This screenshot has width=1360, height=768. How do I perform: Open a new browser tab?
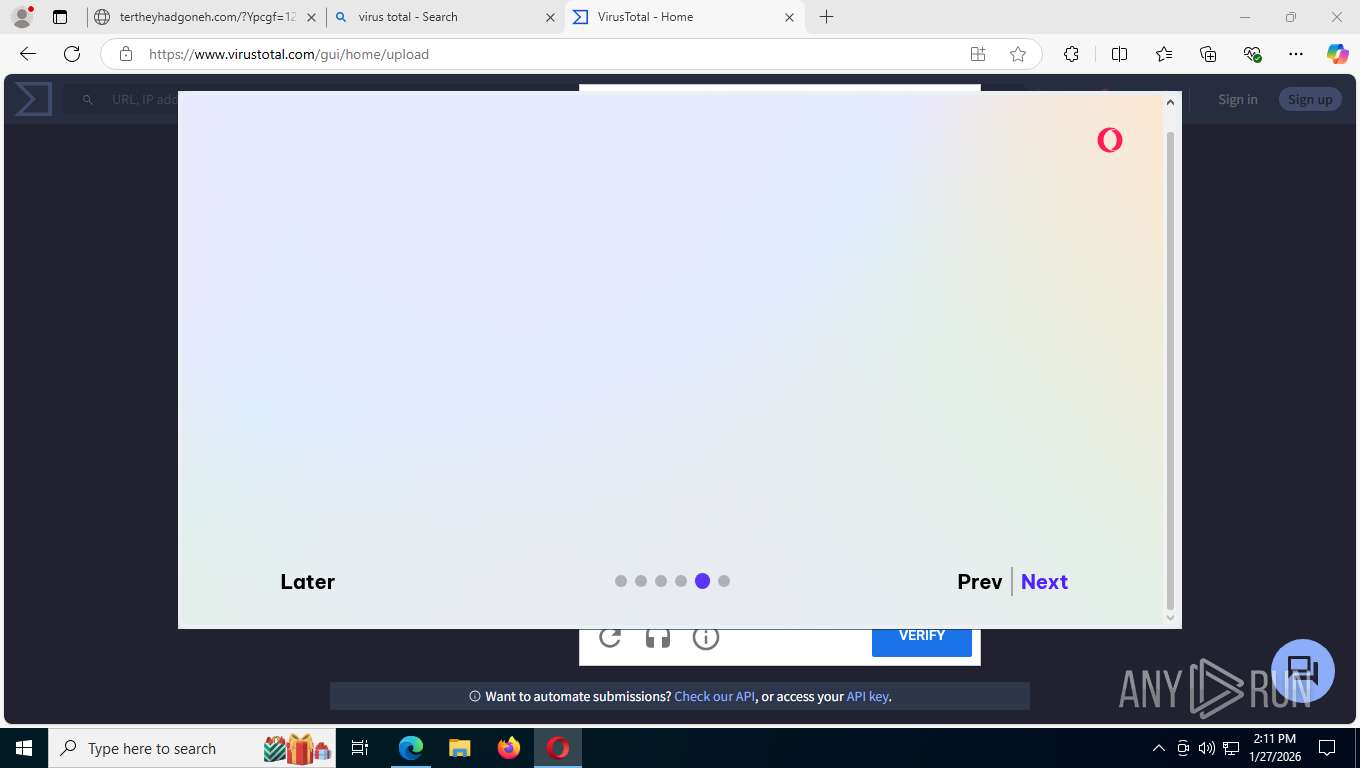(826, 17)
